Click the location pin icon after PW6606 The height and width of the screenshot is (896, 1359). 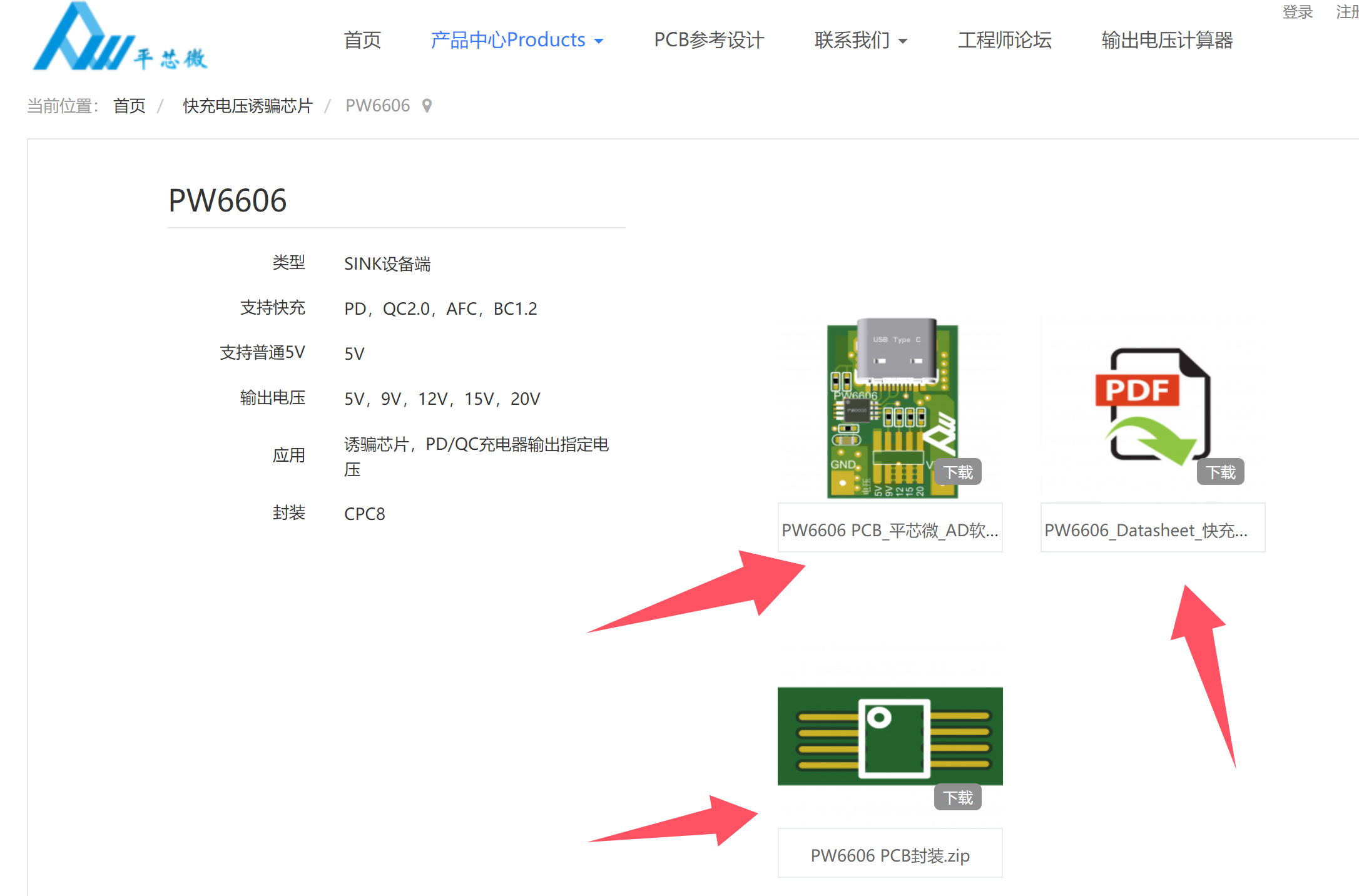click(x=427, y=106)
